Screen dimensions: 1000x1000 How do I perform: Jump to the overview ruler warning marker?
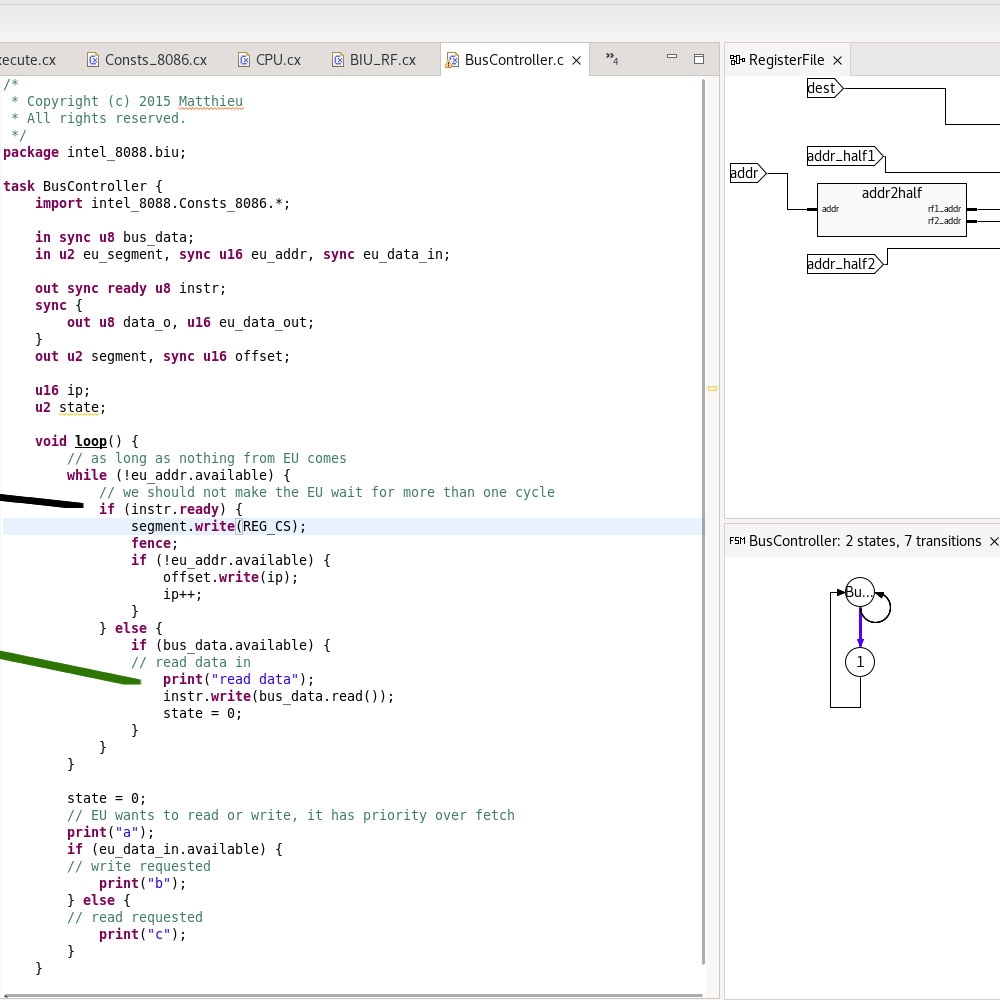pos(712,388)
